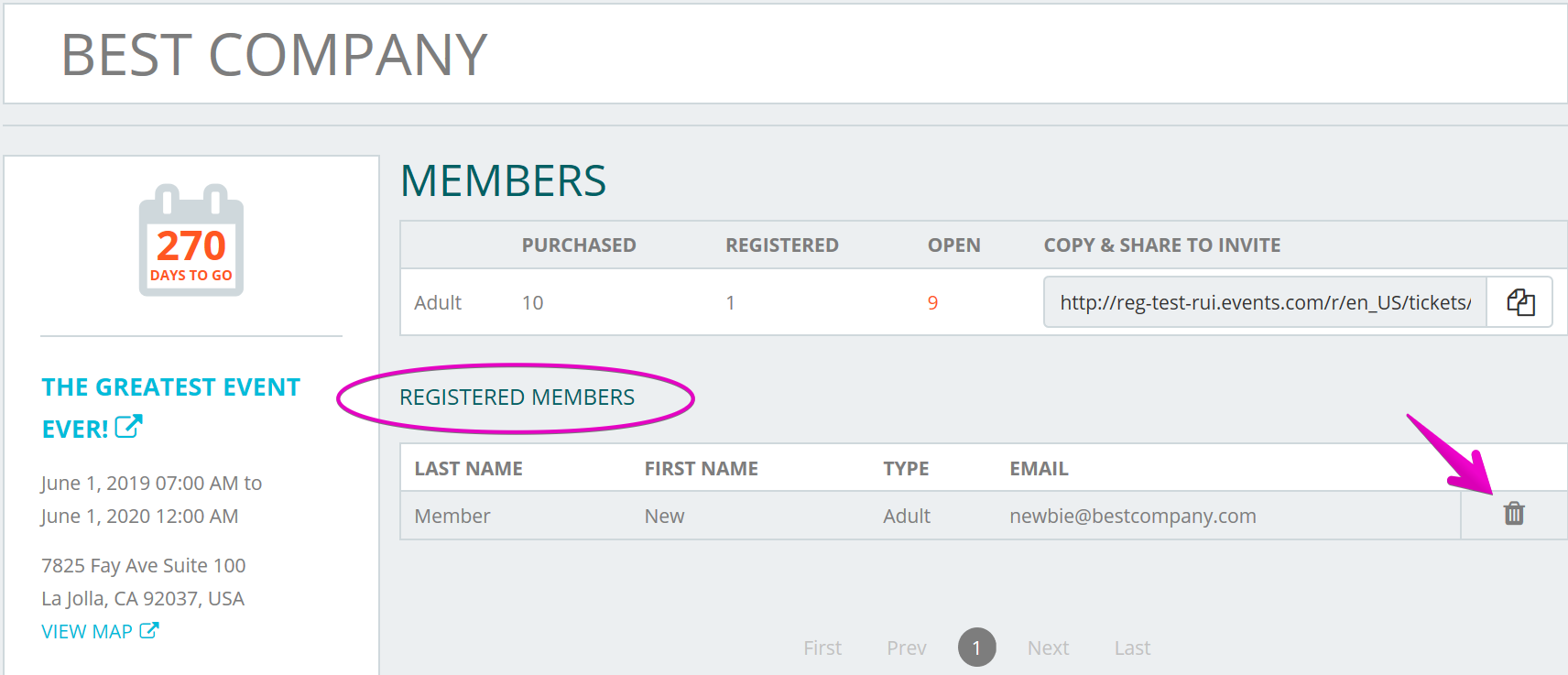Go to the Last page
Image resolution: width=1568 pixels, height=675 pixels.
pos(1132,648)
